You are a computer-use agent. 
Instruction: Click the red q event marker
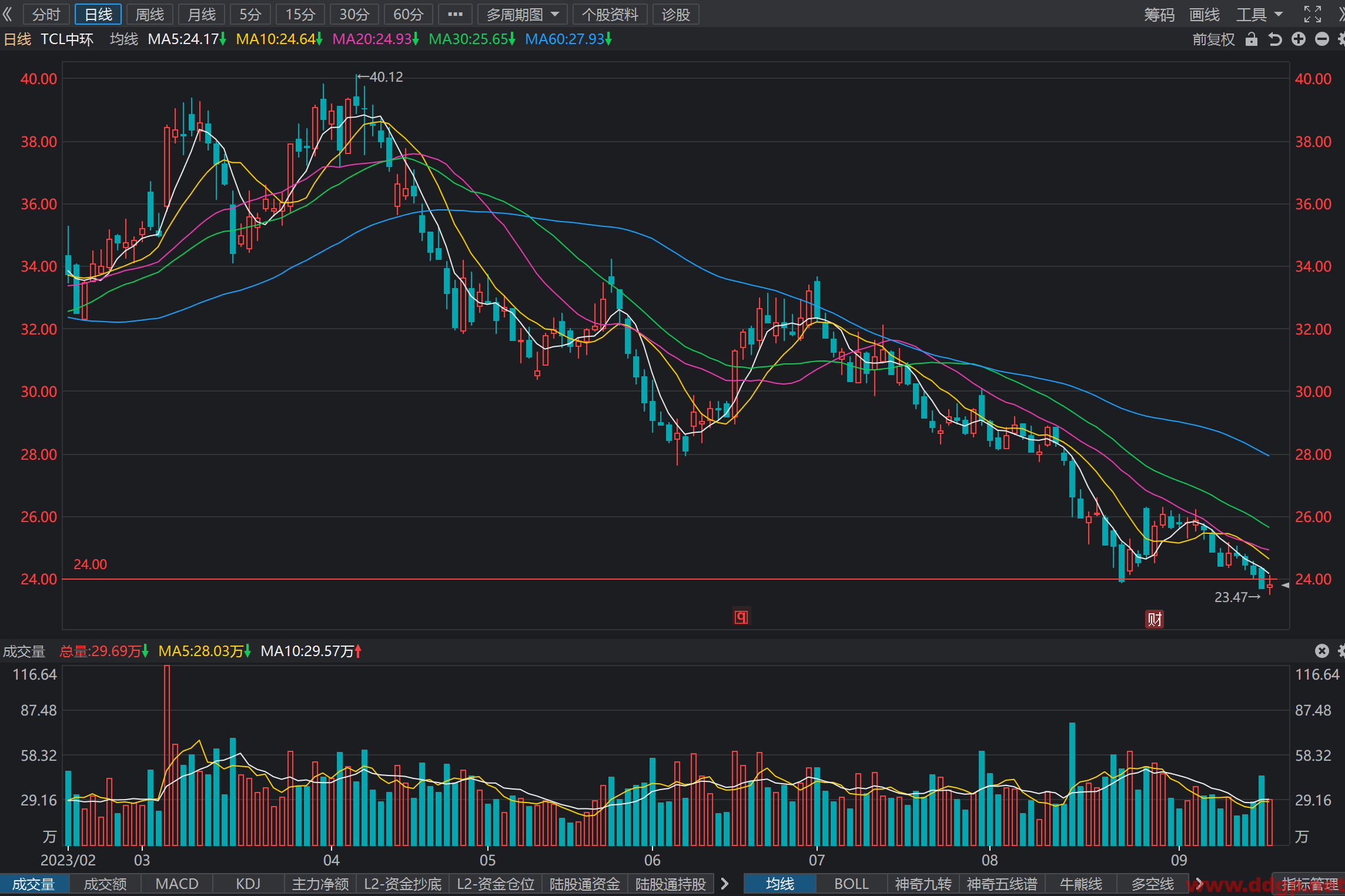pyautogui.click(x=741, y=617)
